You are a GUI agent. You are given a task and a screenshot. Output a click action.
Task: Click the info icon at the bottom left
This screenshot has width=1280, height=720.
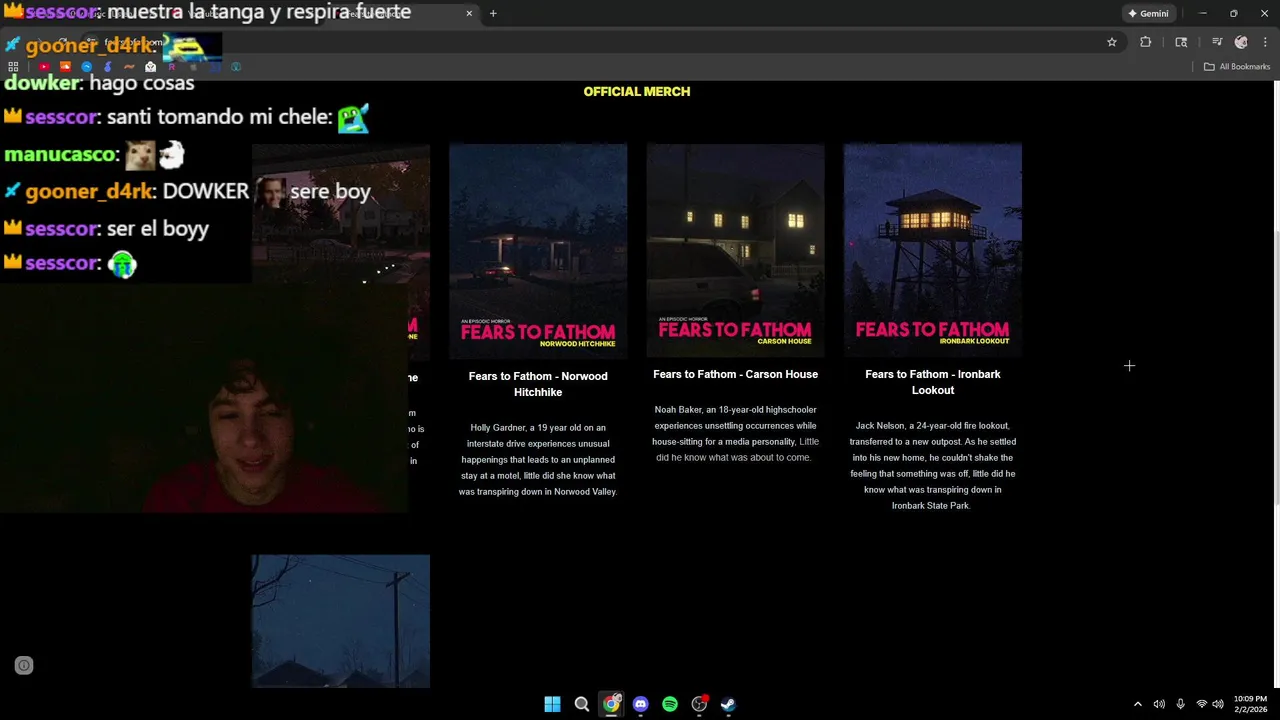tap(24, 666)
